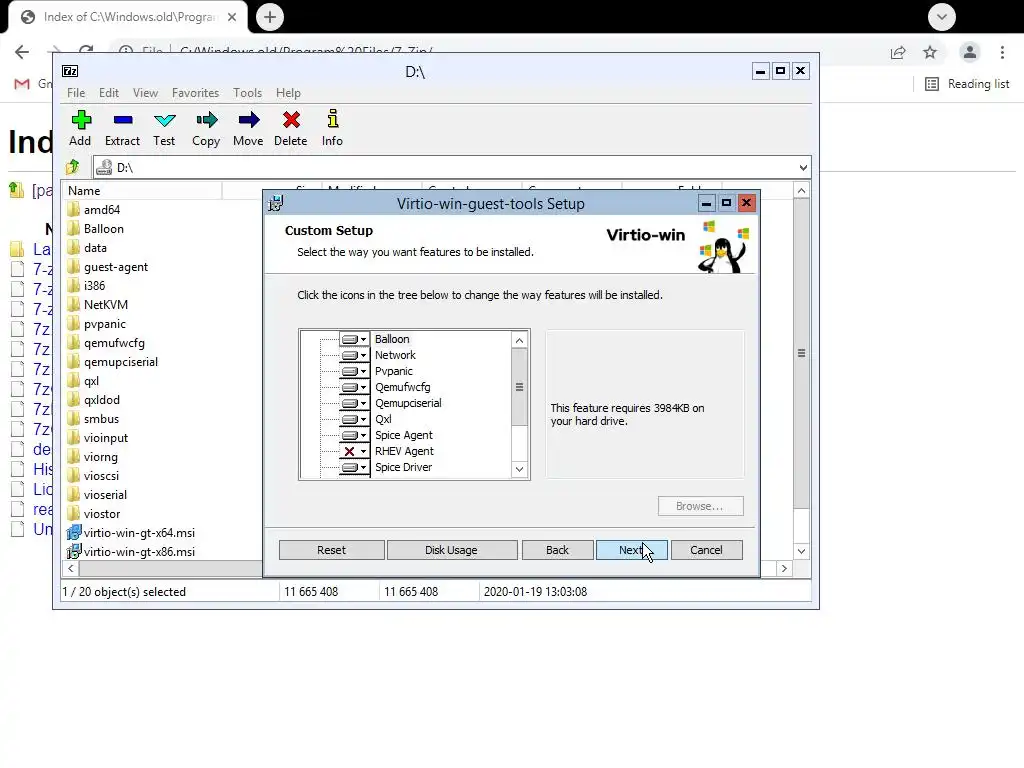Viewport: 1024px width, 768px height.
Task: Open Chrome profile avatar menu
Action: coord(970,52)
